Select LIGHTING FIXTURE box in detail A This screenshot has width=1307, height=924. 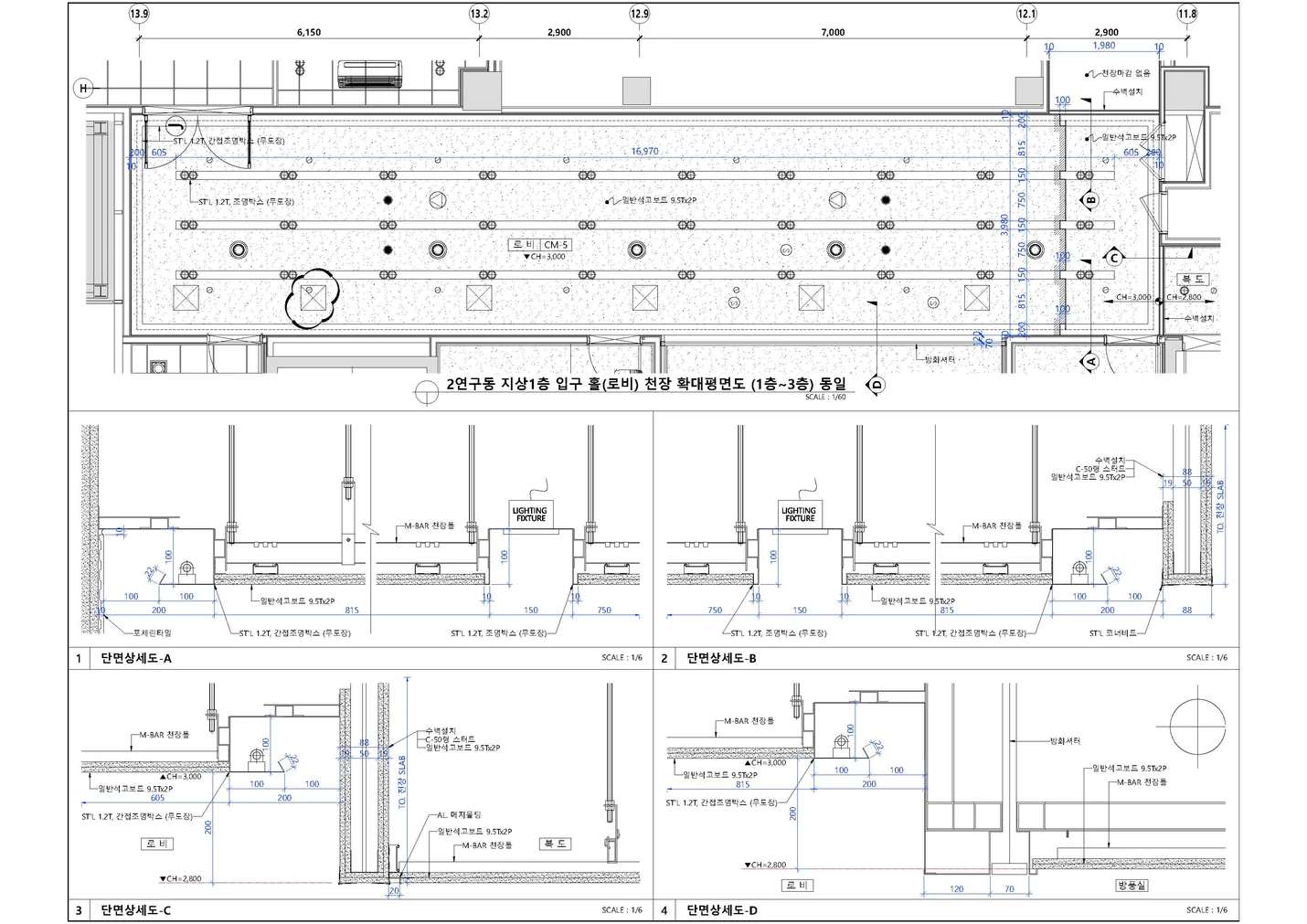(x=529, y=515)
